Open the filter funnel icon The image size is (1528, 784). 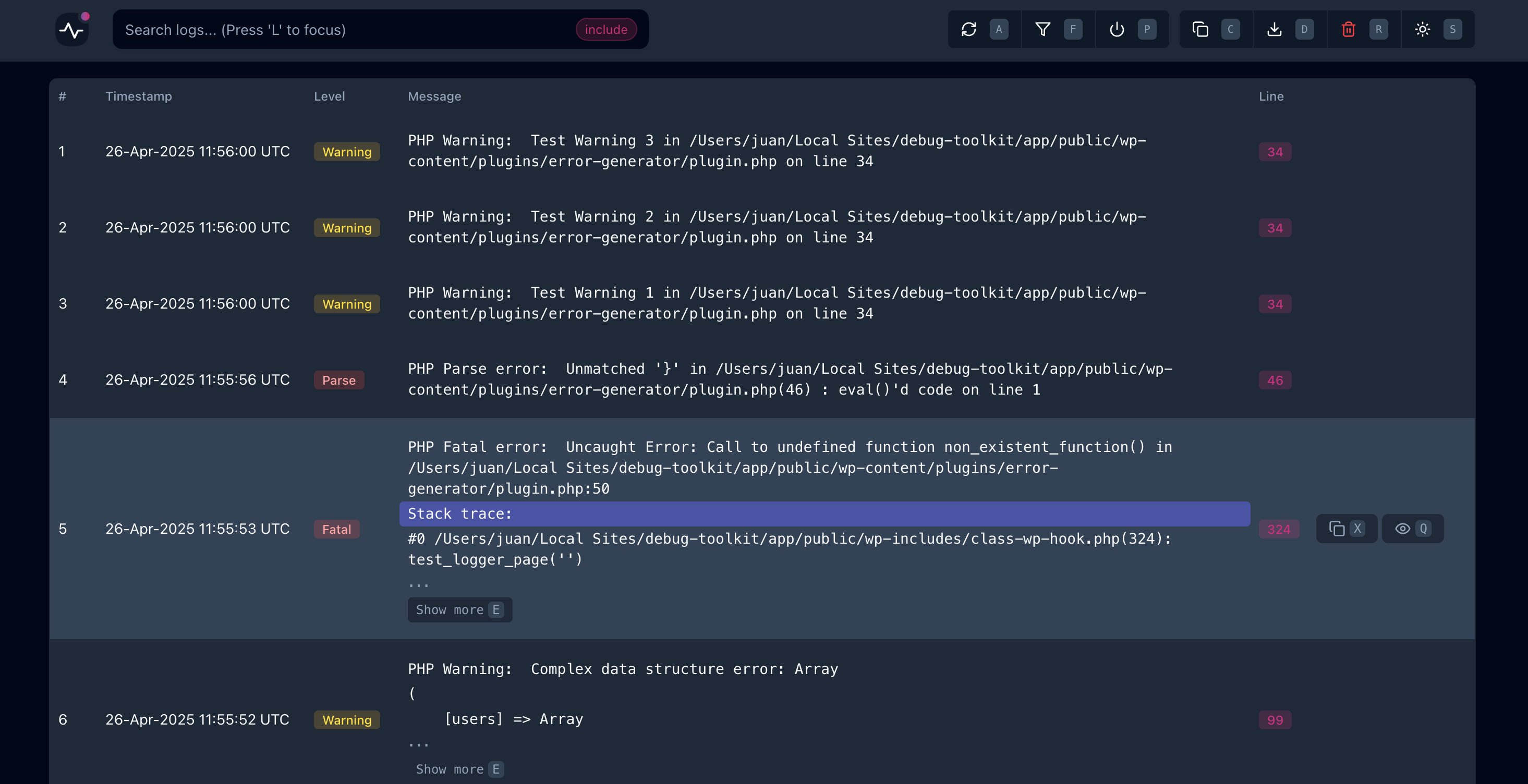(1043, 30)
